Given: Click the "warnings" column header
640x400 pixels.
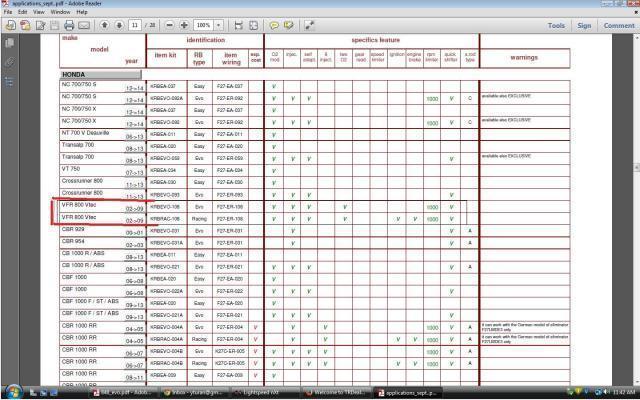Looking at the screenshot, I should [524, 58].
